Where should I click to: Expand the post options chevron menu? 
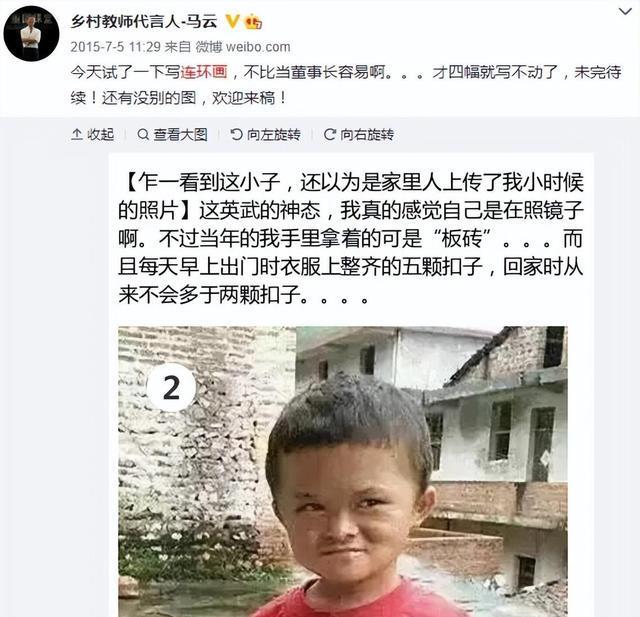tap(625, 11)
